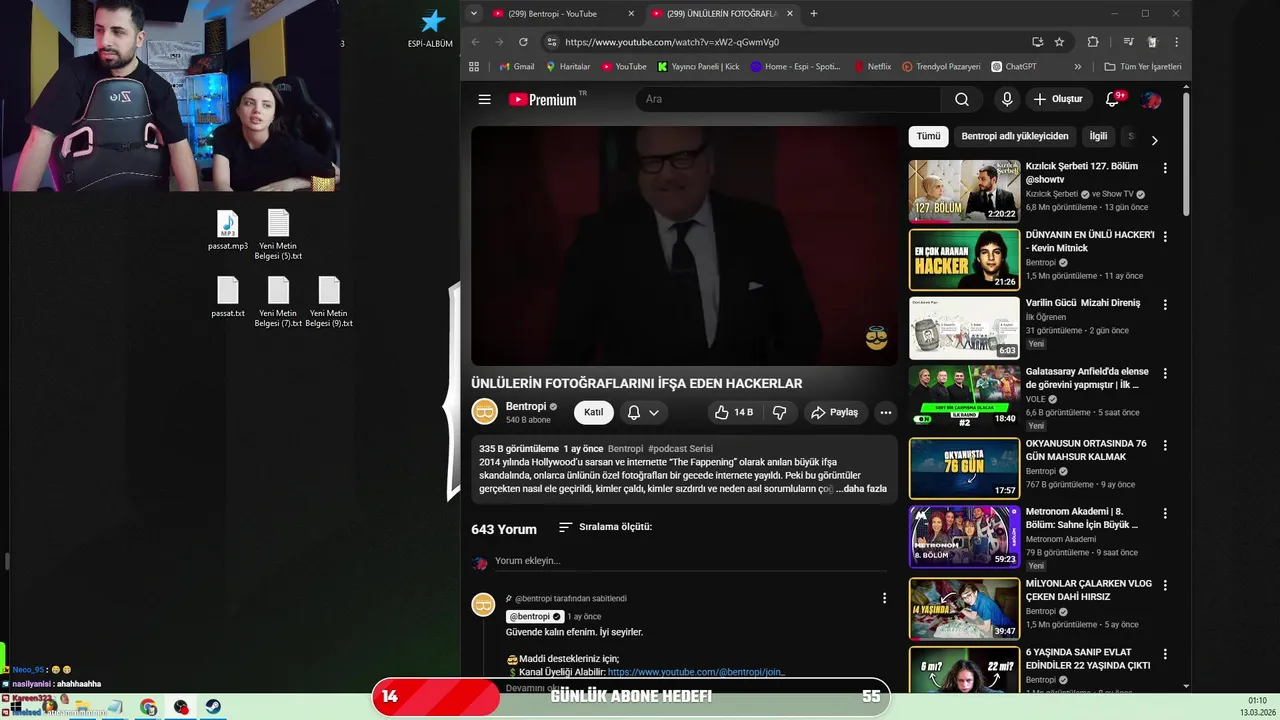Click the search magnifier button
The width and height of the screenshot is (1280, 720).
tap(962, 99)
